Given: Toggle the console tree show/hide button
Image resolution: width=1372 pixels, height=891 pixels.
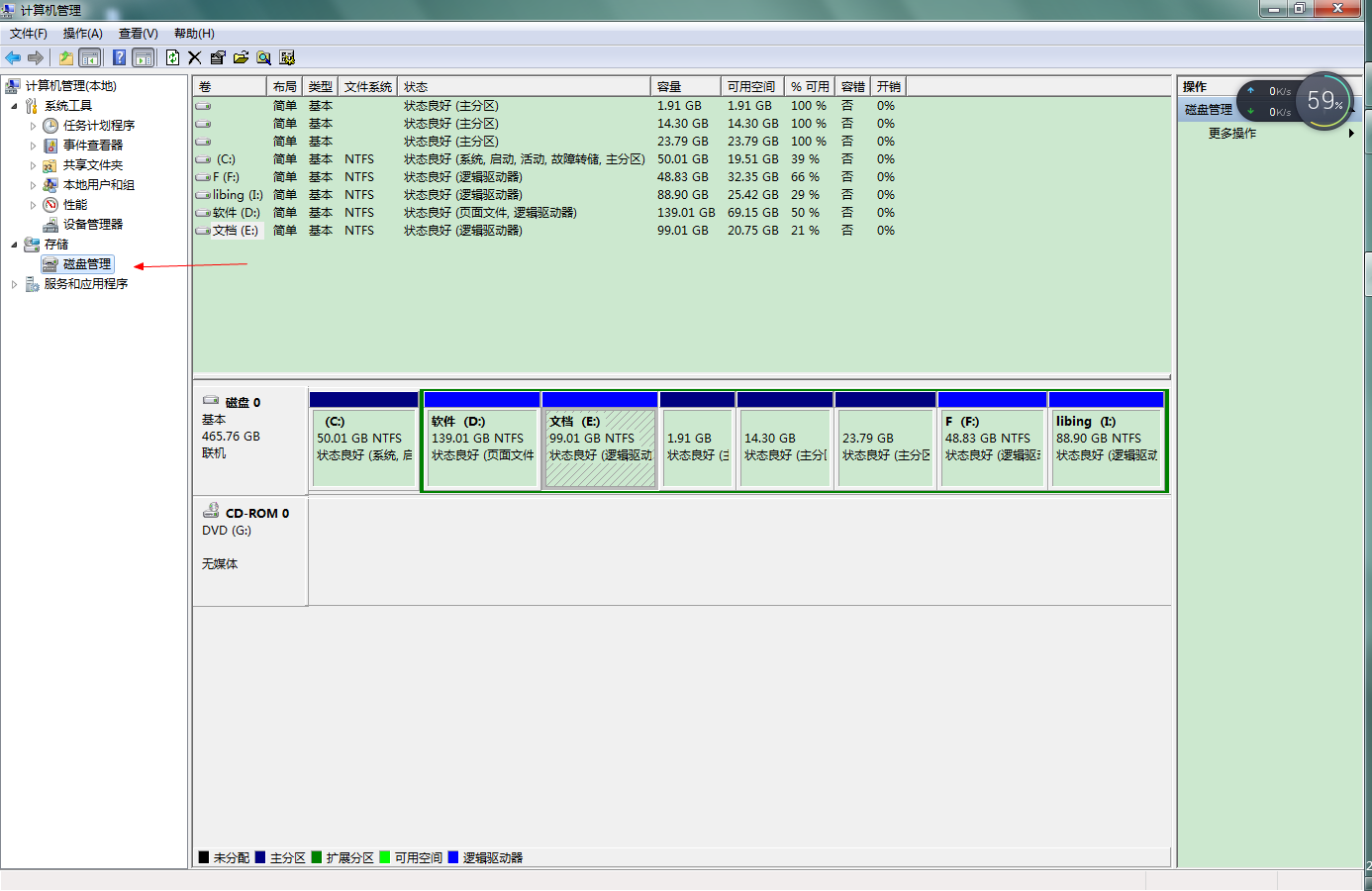Looking at the screenshot, I should pos(89,57).
